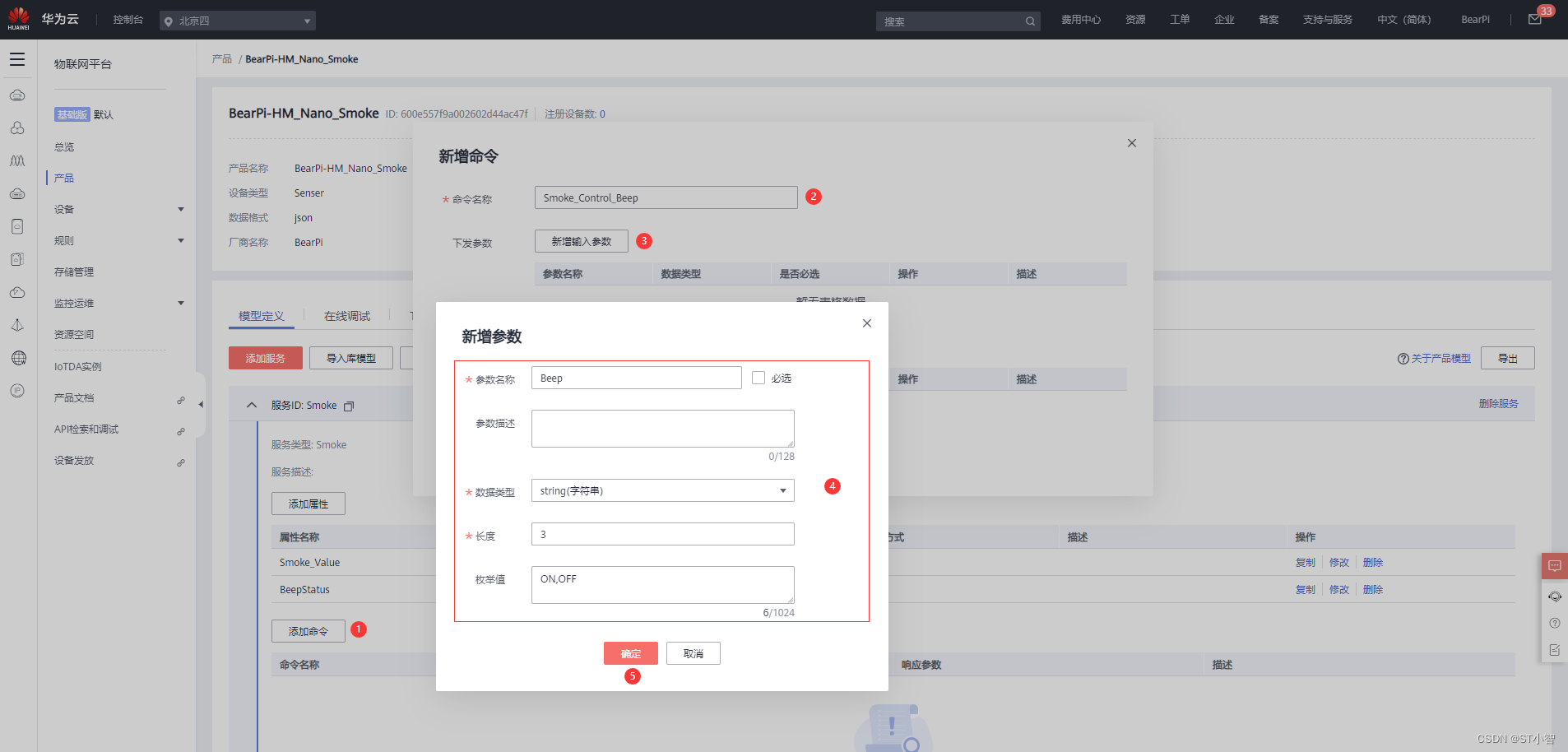Click the first cloud icon in left rail
The width and height of the screenshot is (1568, 752).
pyautogui.click(x=17, y=95)
